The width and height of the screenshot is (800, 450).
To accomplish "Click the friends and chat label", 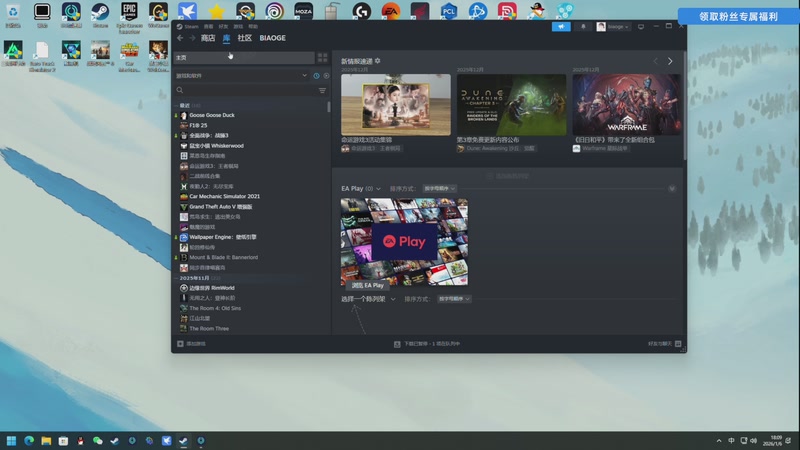I will coord(660,344).
